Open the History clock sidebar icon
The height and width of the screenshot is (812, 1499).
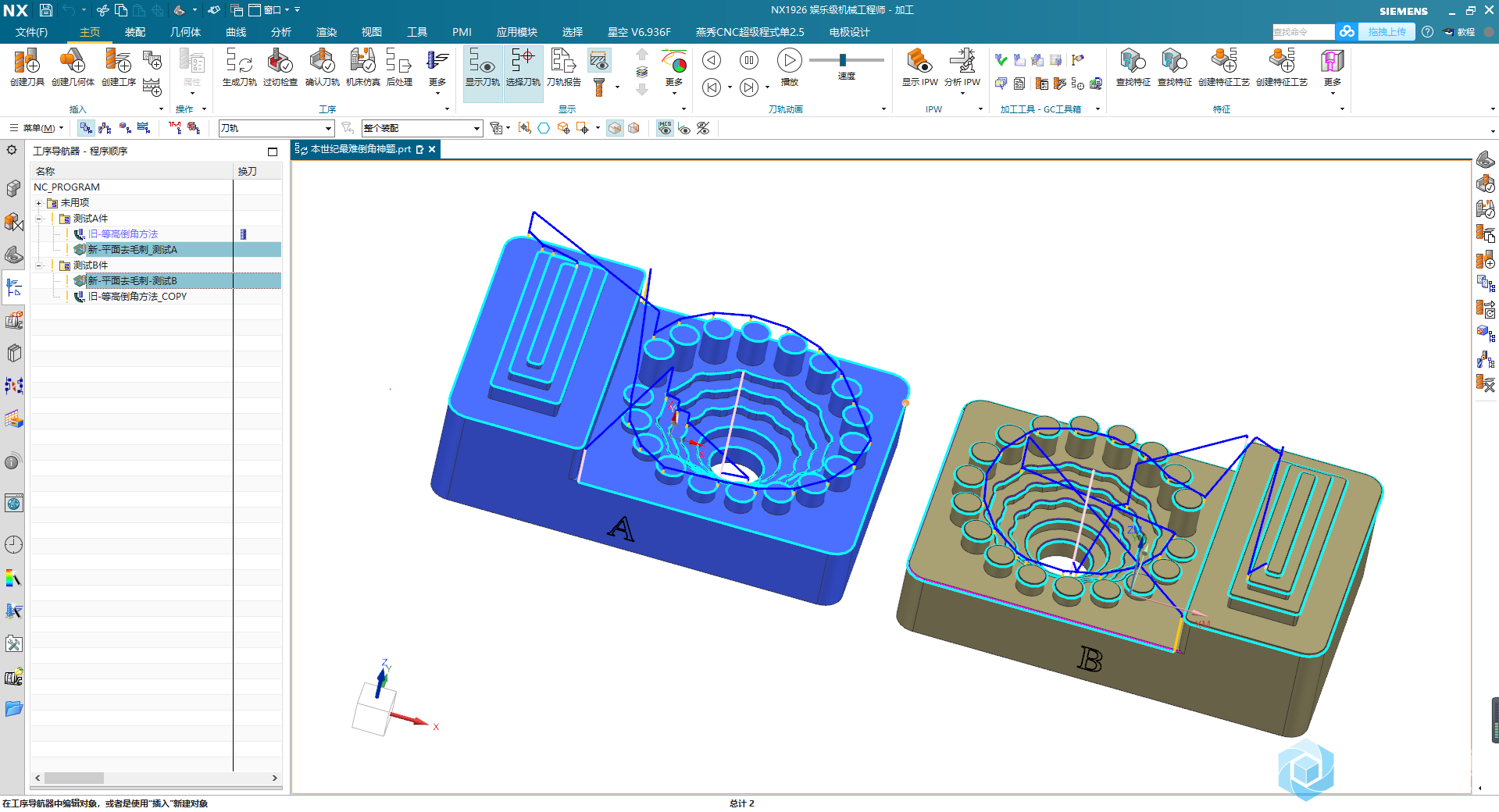click(x=13, y=545)
